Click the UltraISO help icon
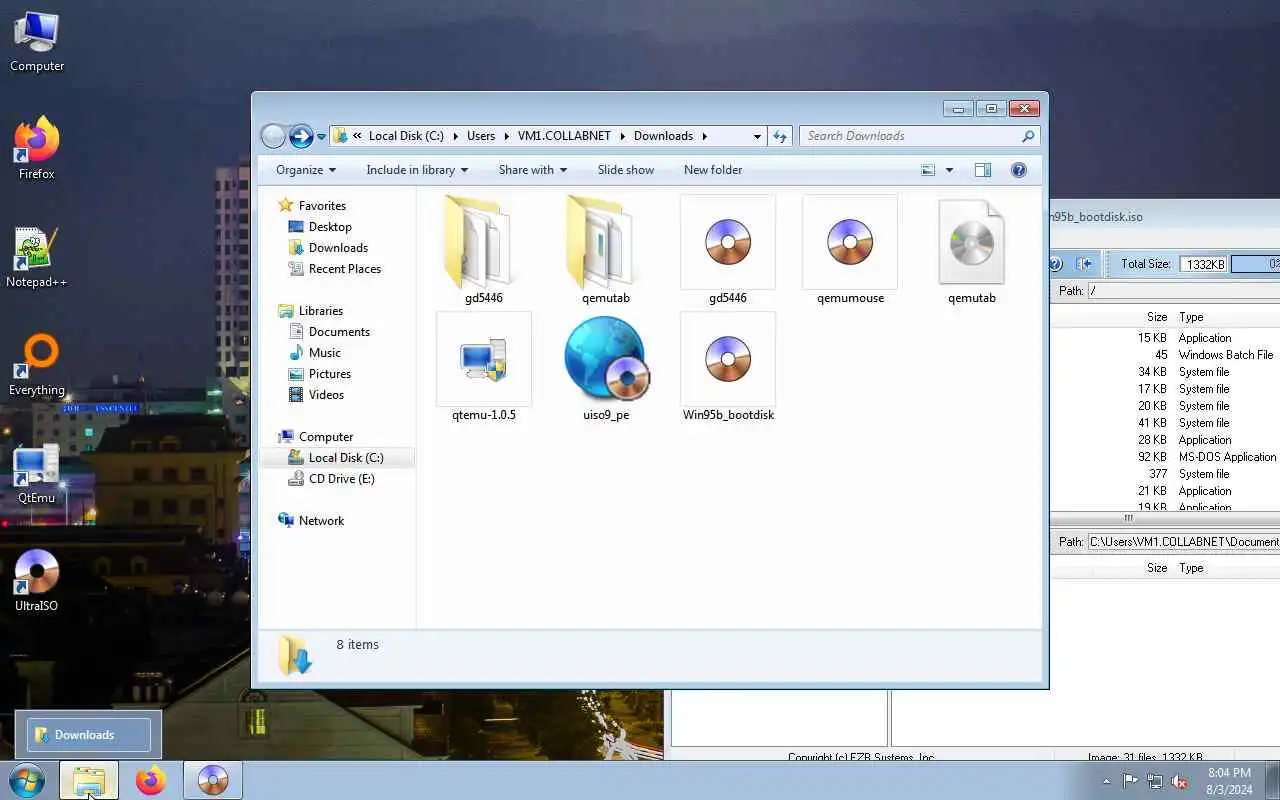 point(1056,264)
